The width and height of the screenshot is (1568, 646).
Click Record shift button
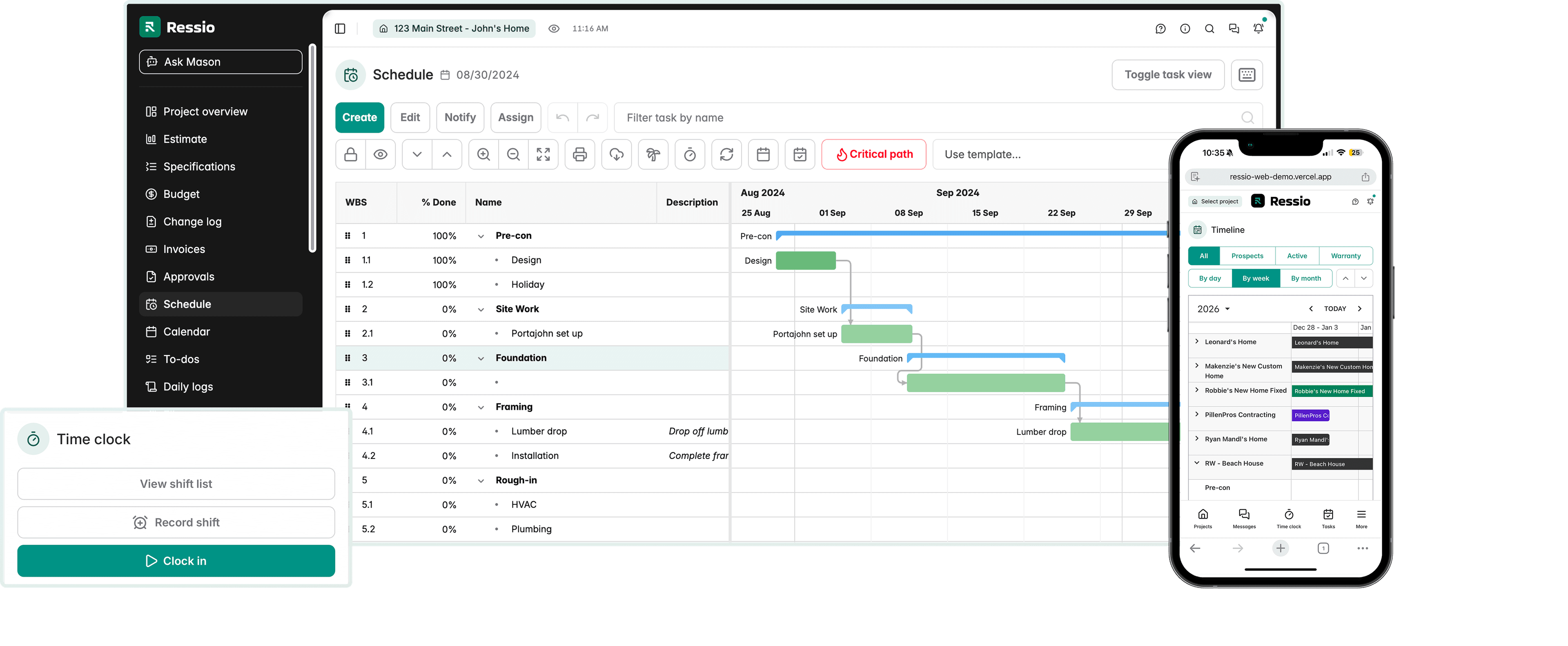point(176,522)
